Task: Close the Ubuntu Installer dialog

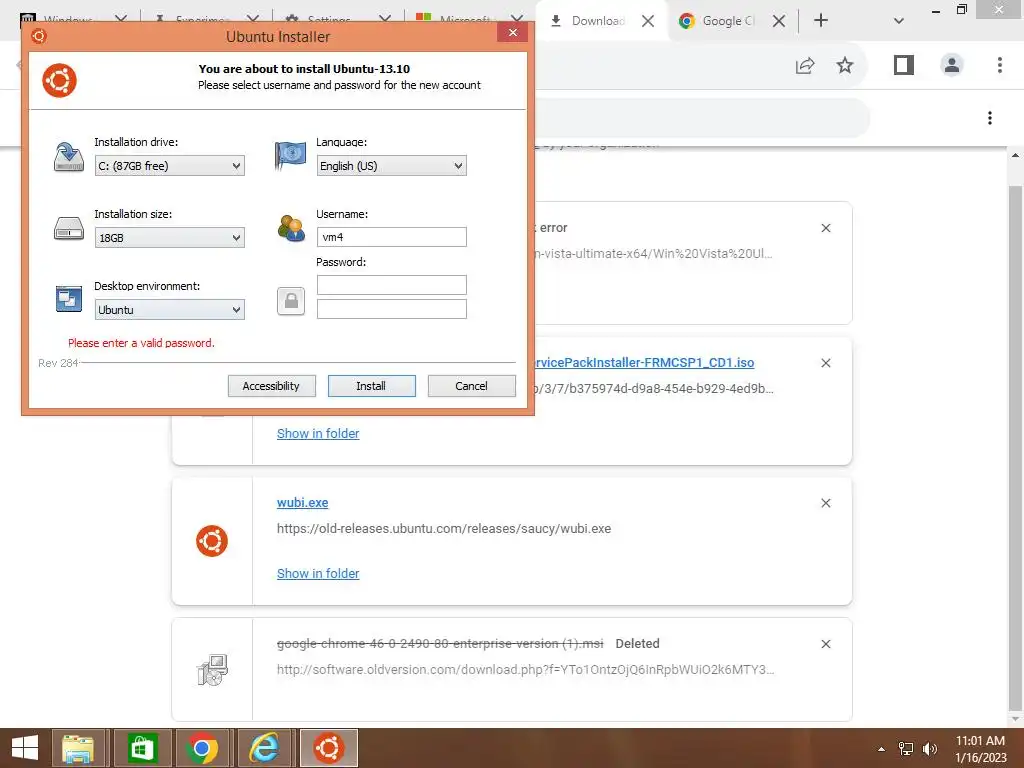Action: pos(513,32)
